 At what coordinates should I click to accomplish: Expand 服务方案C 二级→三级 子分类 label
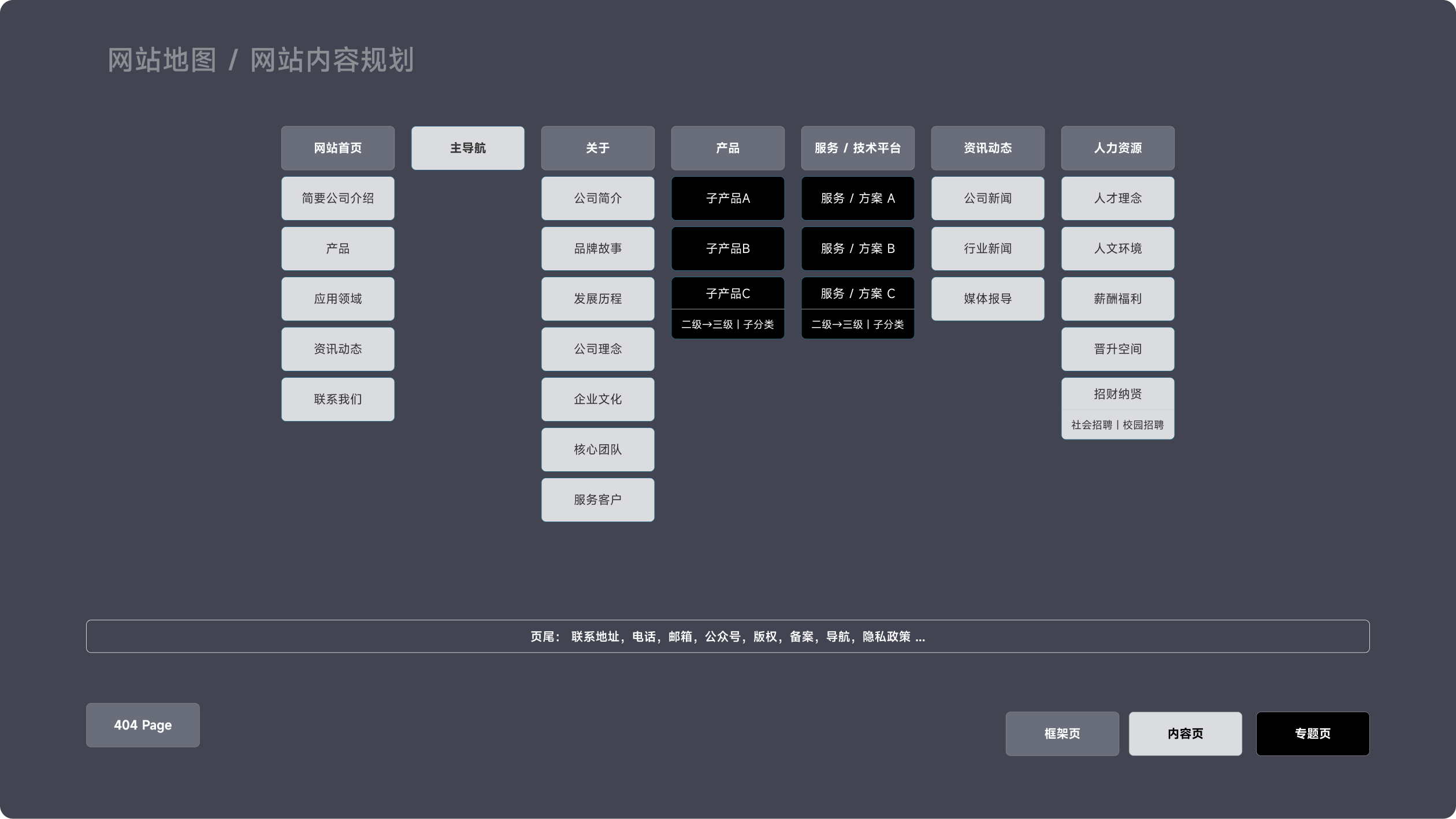857,325
